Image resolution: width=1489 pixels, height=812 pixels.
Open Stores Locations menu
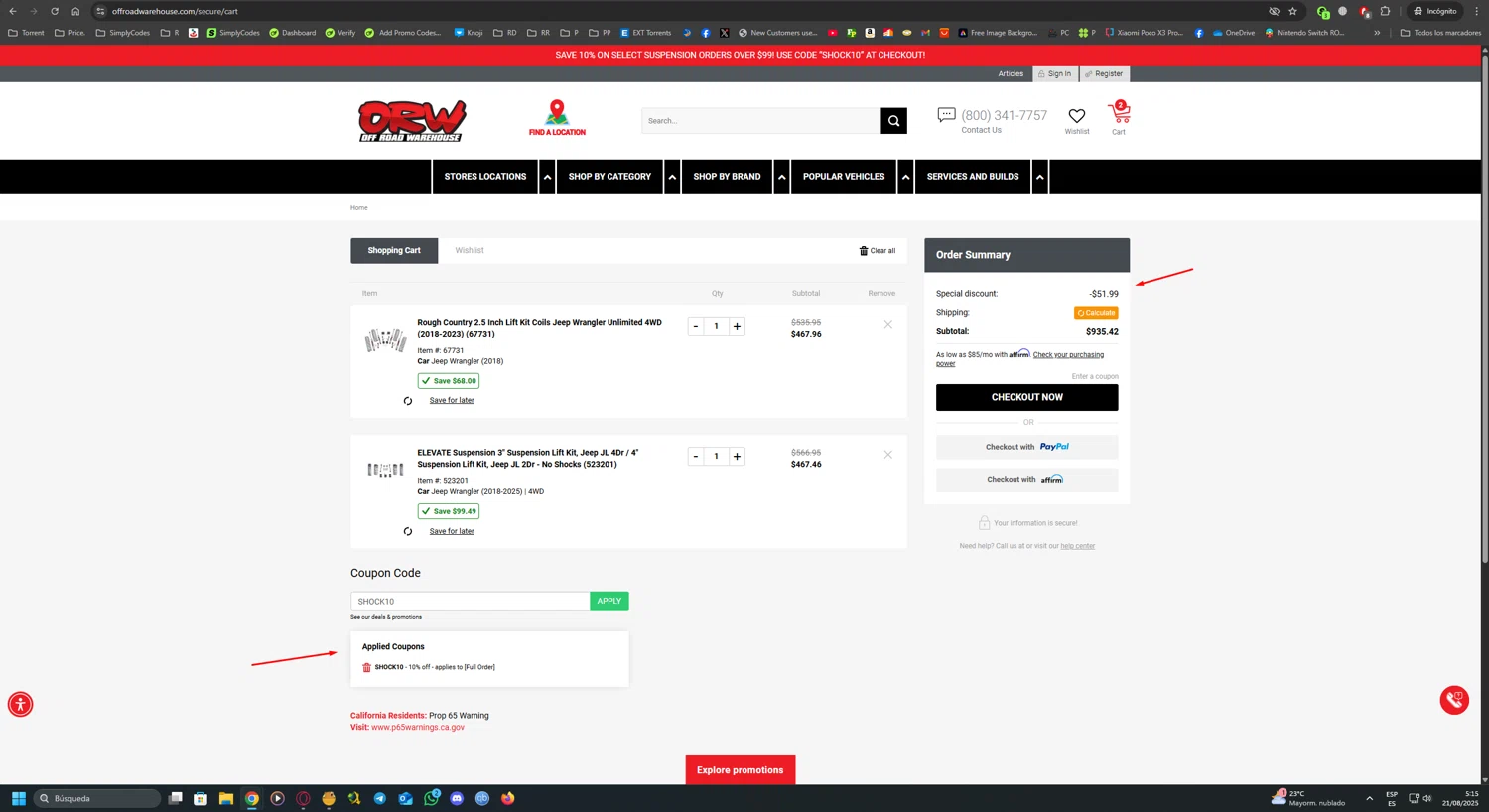pos(485,177)
